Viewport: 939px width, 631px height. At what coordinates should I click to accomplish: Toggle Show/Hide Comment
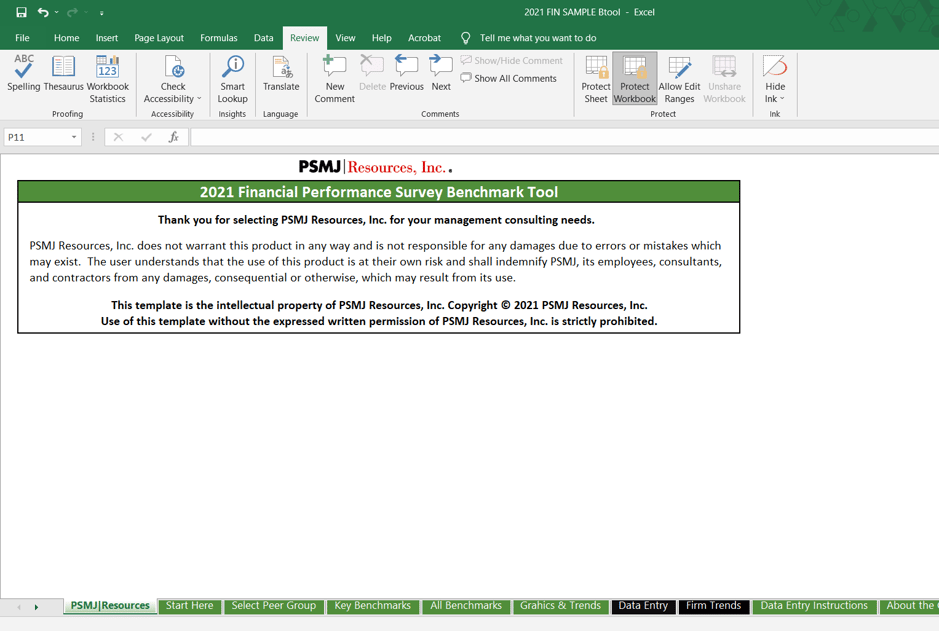tap(511, 60)
